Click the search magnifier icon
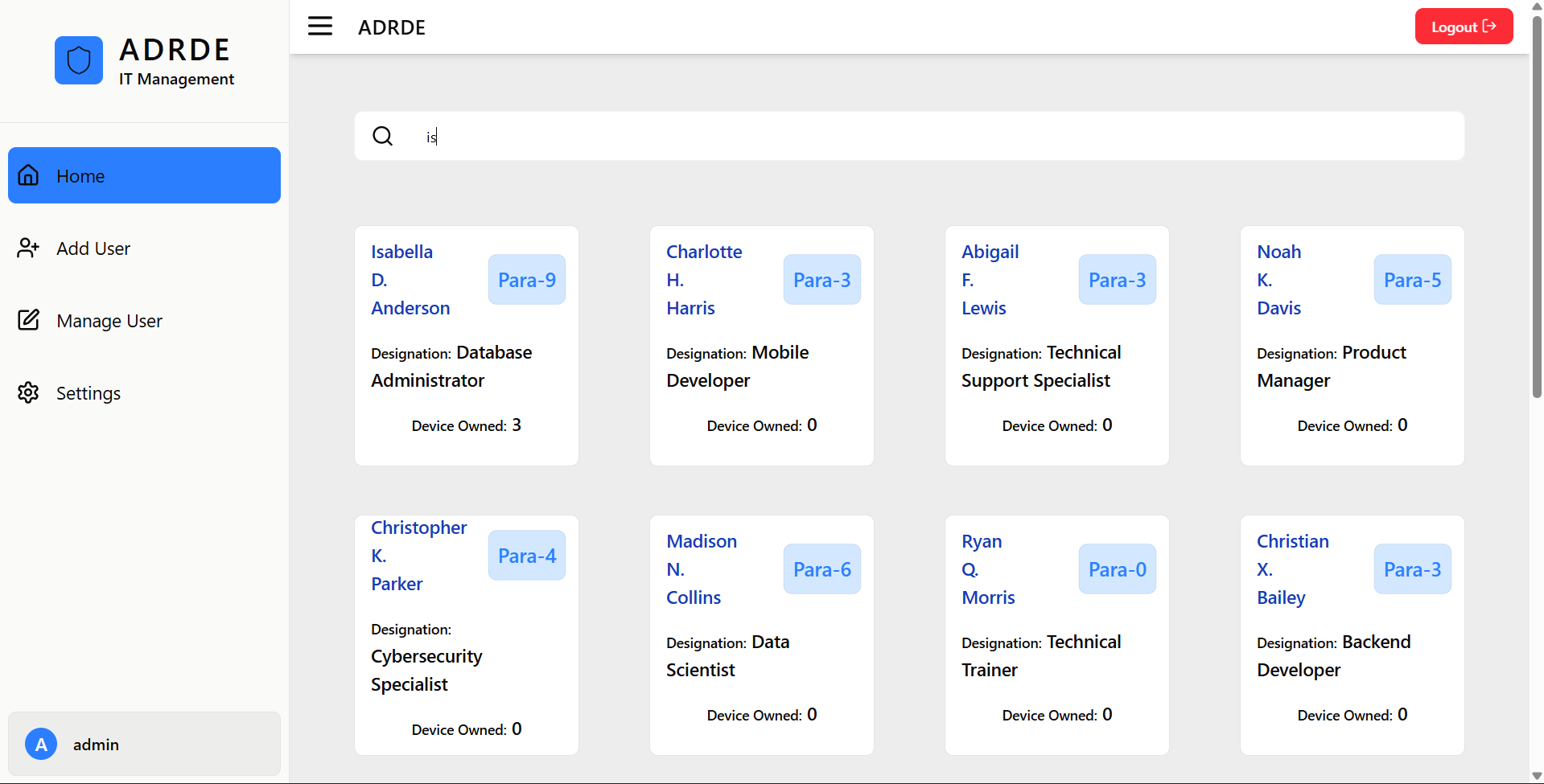This screenshot has height=784, width=1544. 383,136
